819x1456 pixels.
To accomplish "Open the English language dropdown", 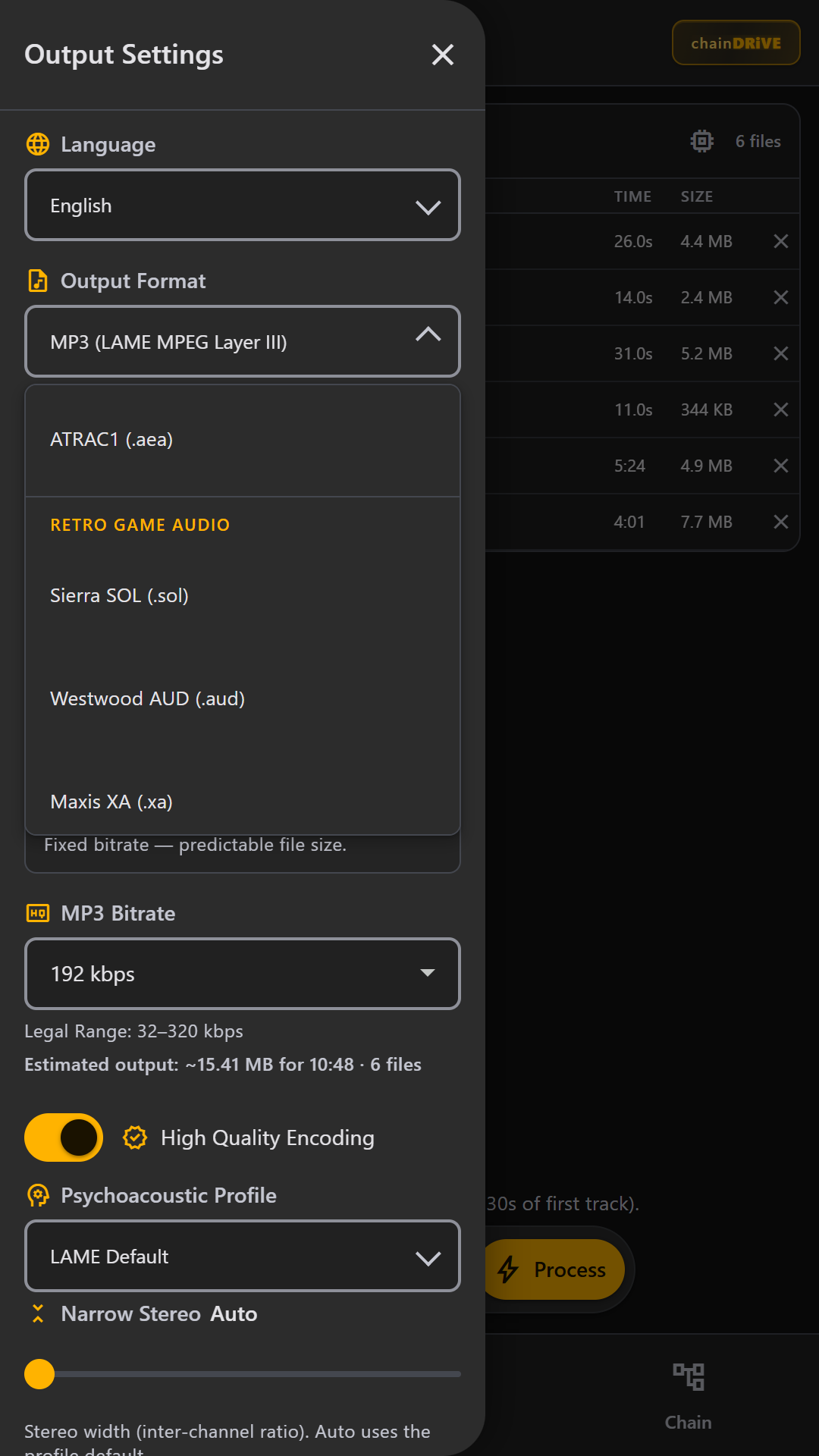I will point(243,205).
